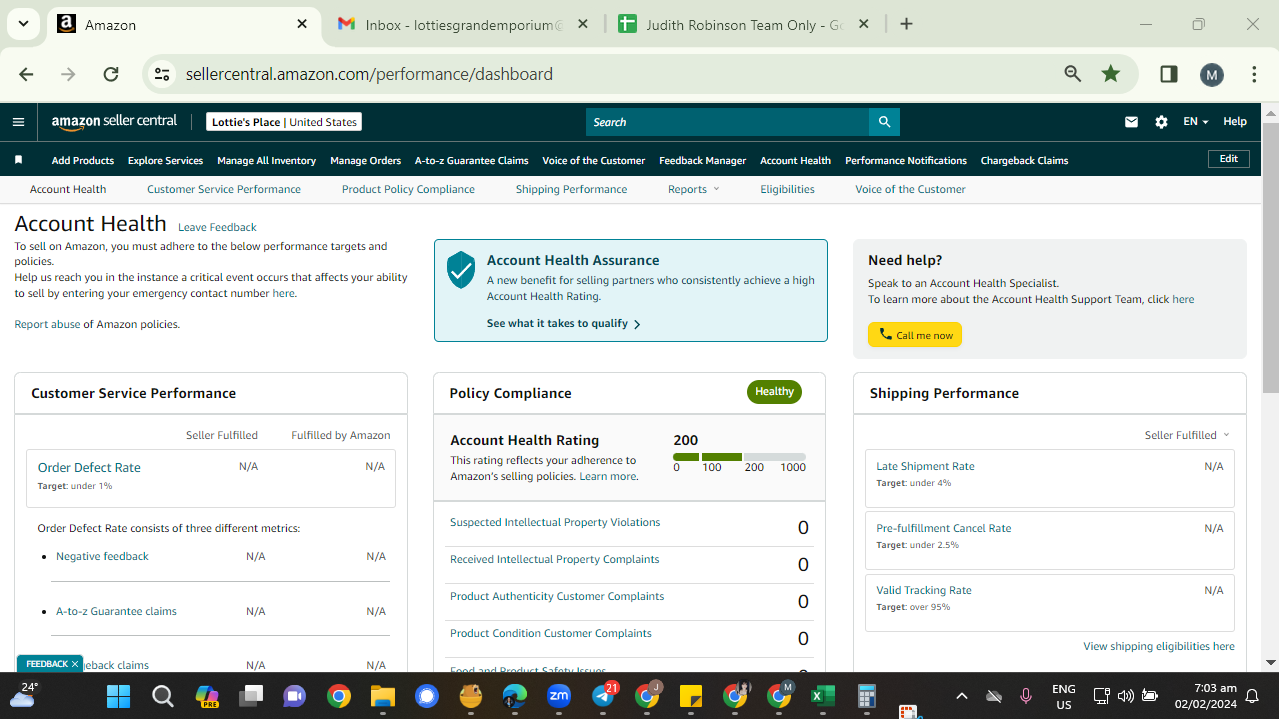
Task: Open Order Defect Rate link
Action: (89, 467)
